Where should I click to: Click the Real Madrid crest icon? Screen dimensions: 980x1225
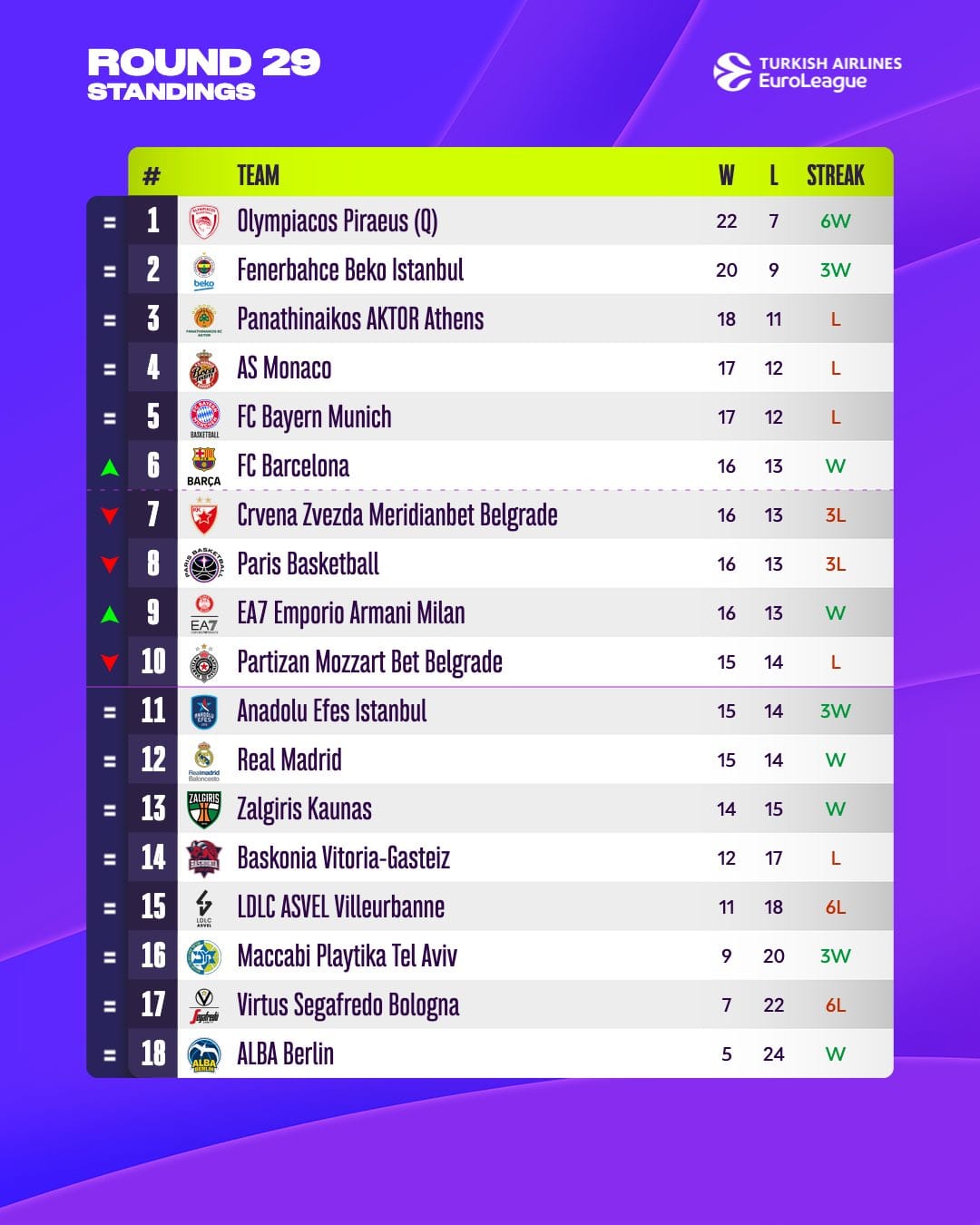(204, 760)
